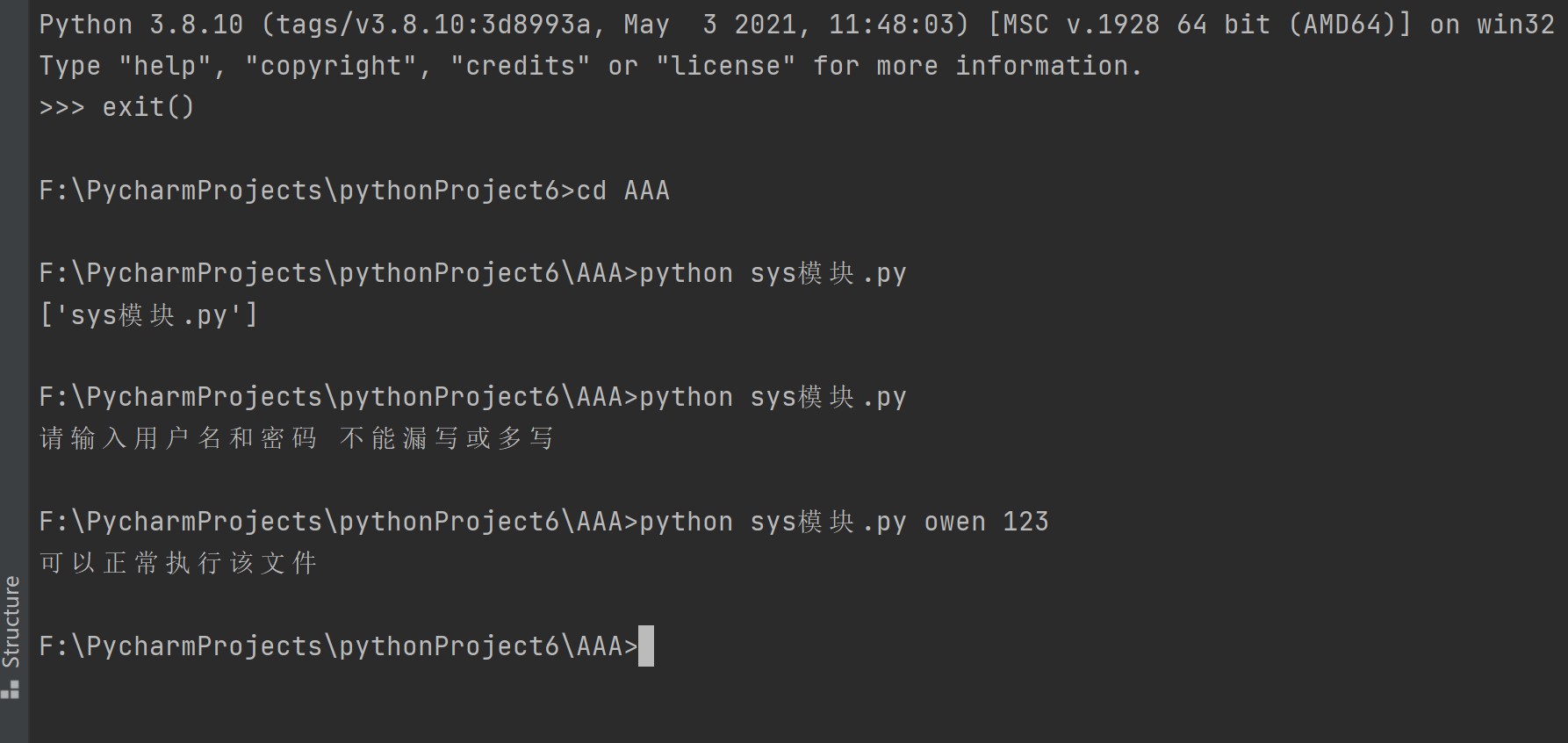Click the "win32" text at top right

click(1515, 25)
